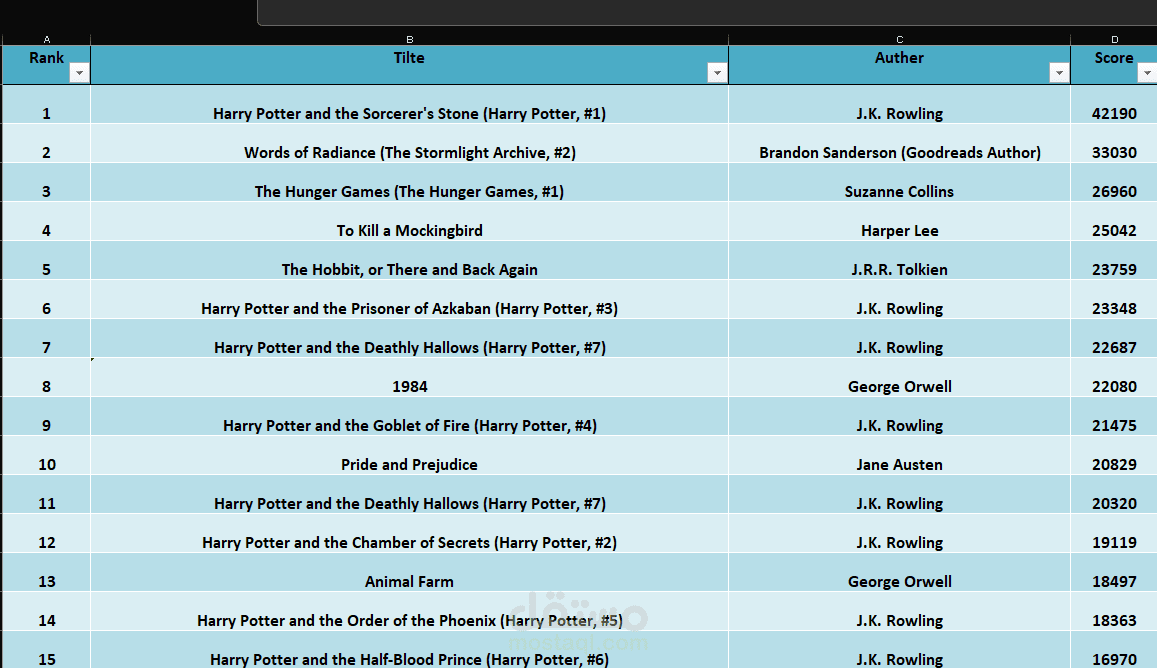Click rank cell 4
This screenshot has width=1157, height=668.
[46, 222]
